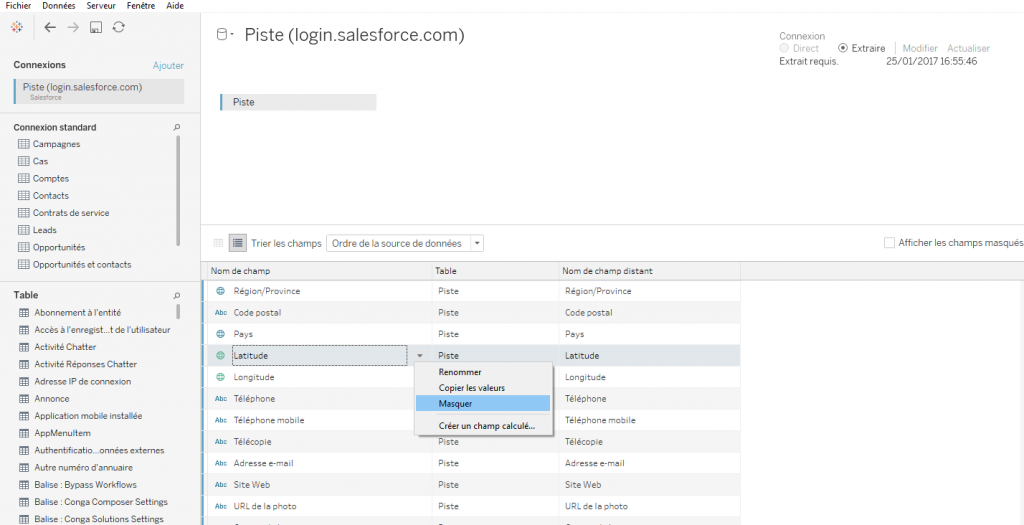Click Abc type icon of Télécopie
The image size is (1024, 525).
[221, 442]
